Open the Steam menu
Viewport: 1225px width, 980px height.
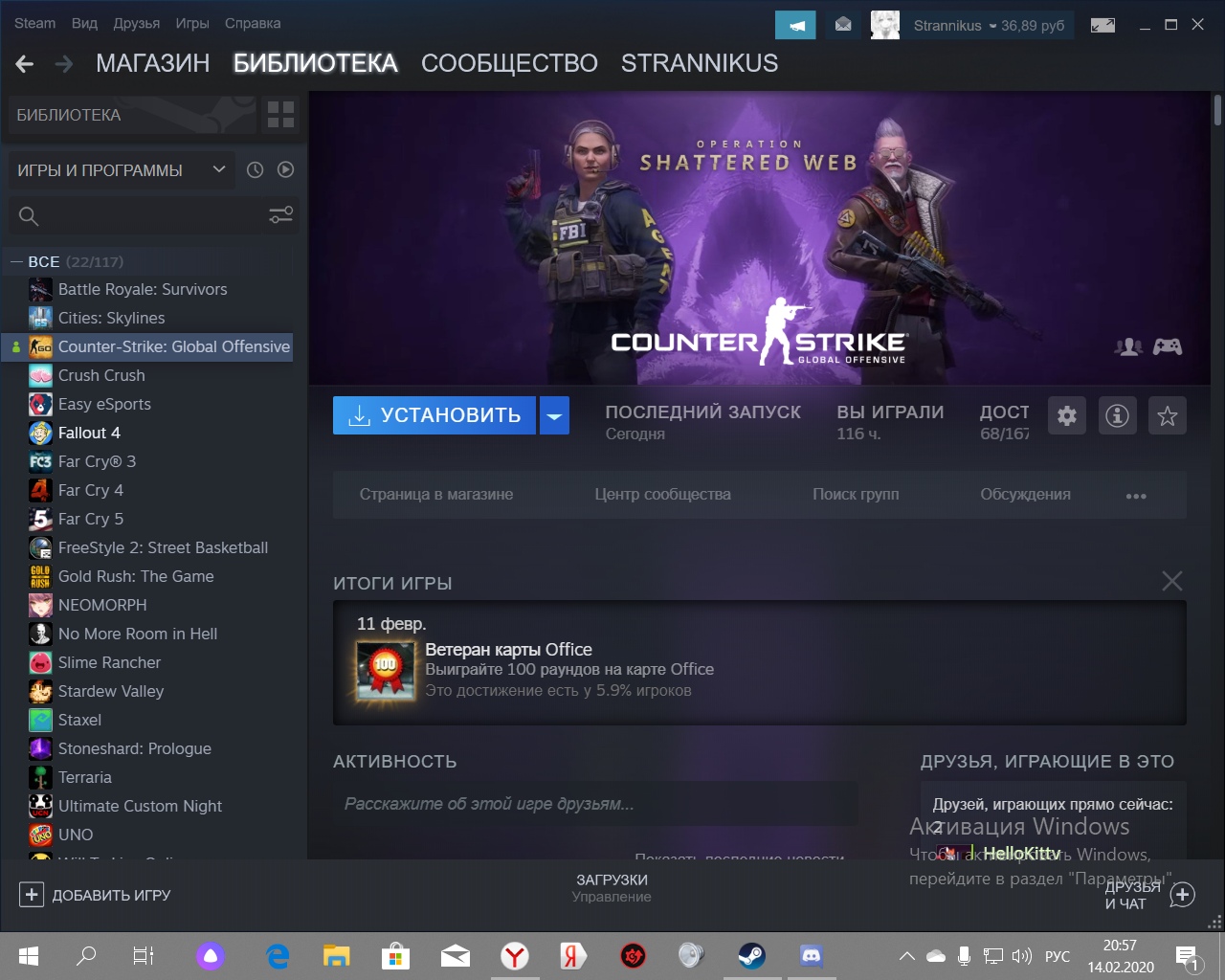pyautogui.click(x=35, y=23)
